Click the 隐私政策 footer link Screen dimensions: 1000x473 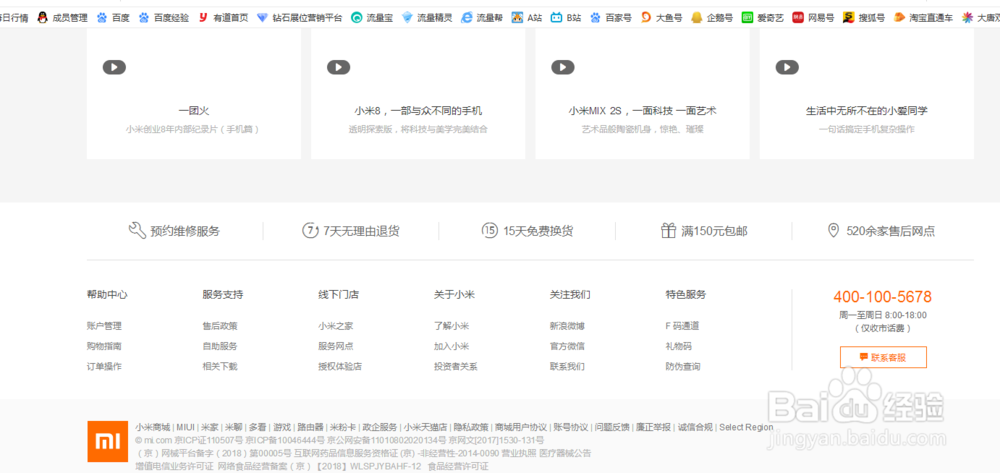point(471,427)
